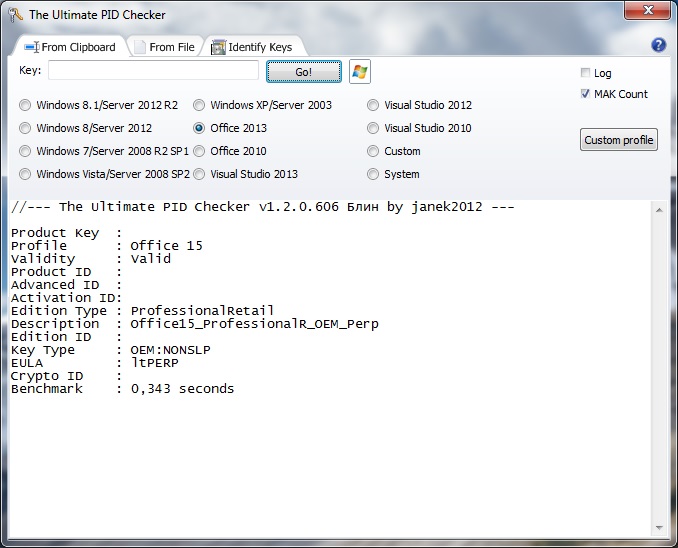The width and height of the screenshot is (678, 548).
Task: Click the Windows flag icon button
Action: coord(360,72)
